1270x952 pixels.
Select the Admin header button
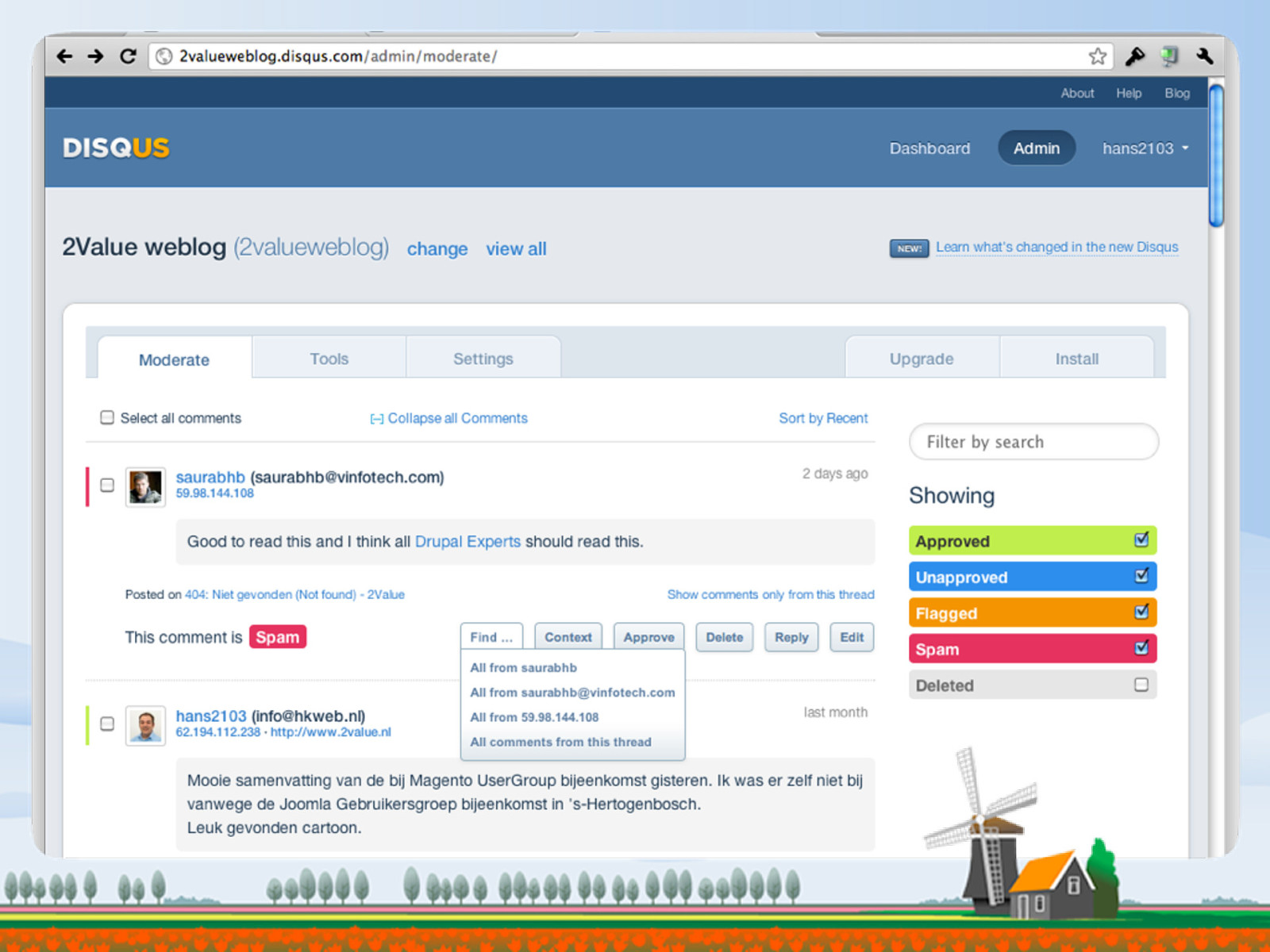click(1037, 148)
